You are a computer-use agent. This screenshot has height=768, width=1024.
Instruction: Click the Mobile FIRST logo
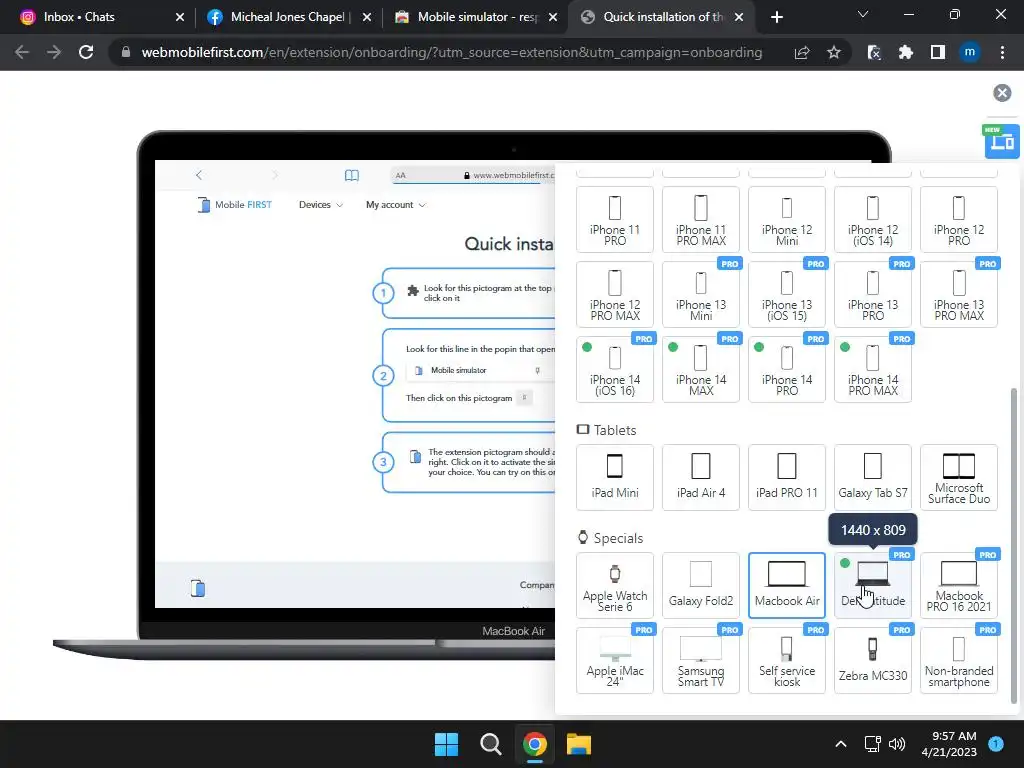click(x=234, y=204)
